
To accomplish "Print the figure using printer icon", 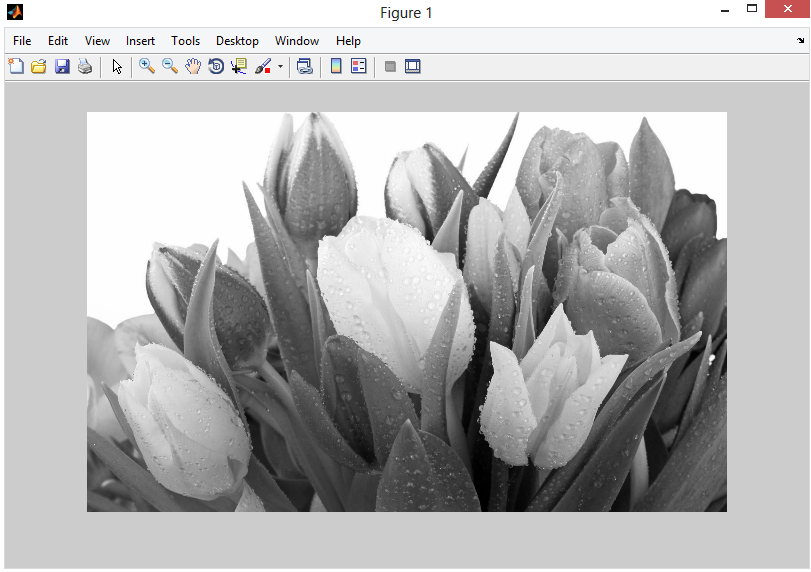I will 85,66.
